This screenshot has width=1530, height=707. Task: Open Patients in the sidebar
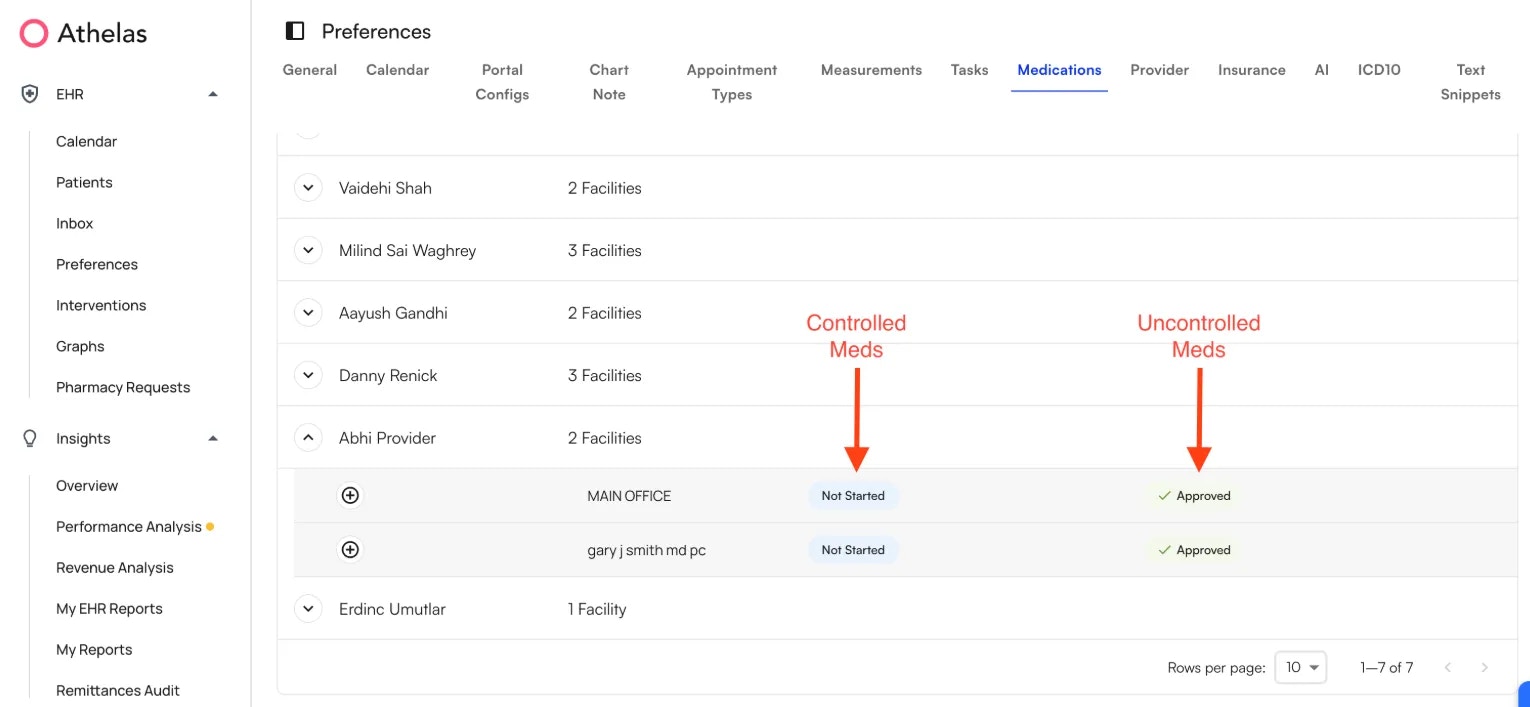click(84, 182)
